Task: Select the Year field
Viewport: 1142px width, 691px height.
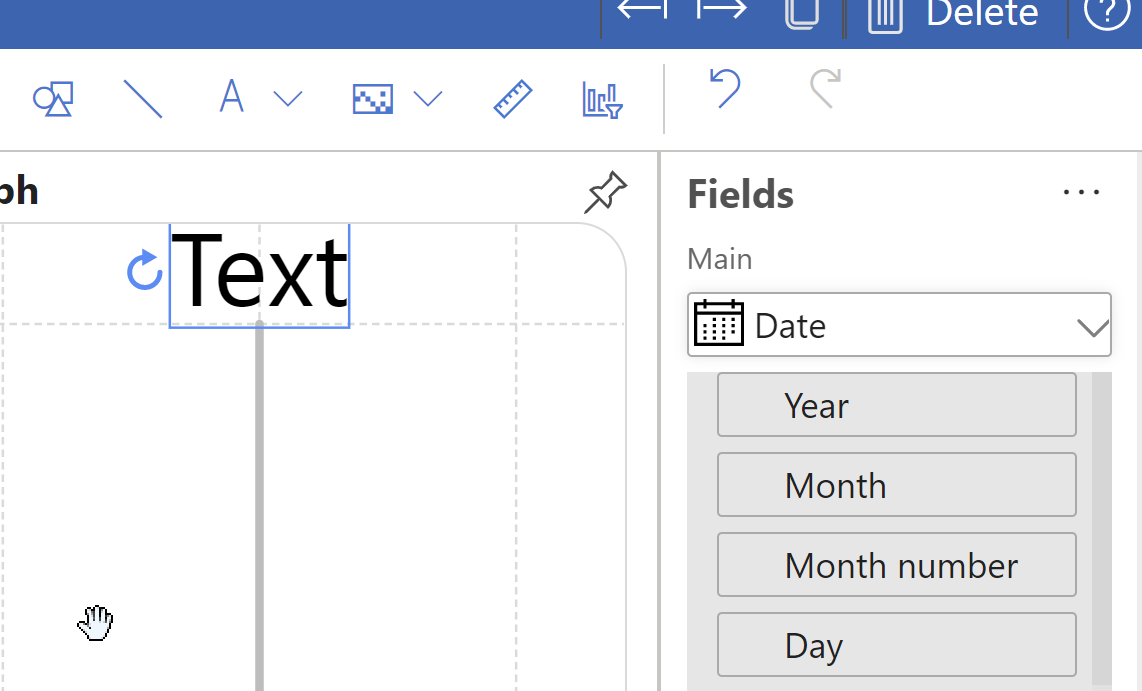Action: (x=896, y=404)
